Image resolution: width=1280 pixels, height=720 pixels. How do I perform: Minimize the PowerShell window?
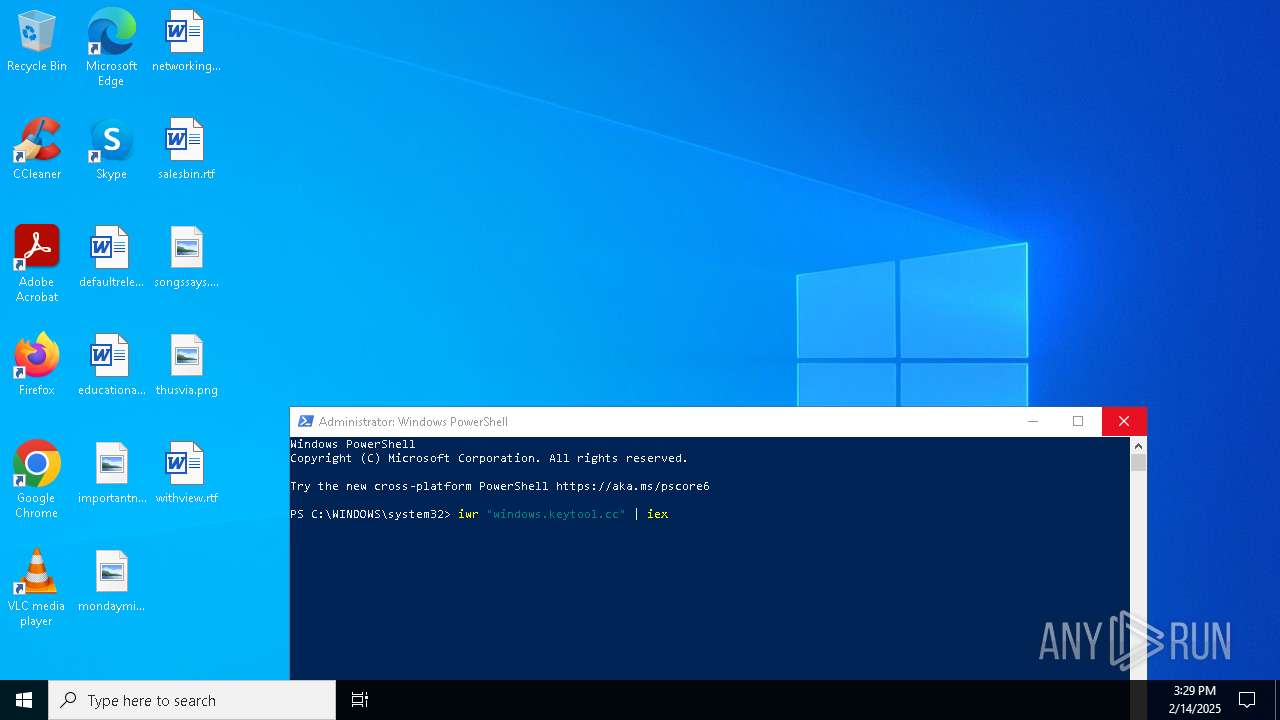(1033, 421)
